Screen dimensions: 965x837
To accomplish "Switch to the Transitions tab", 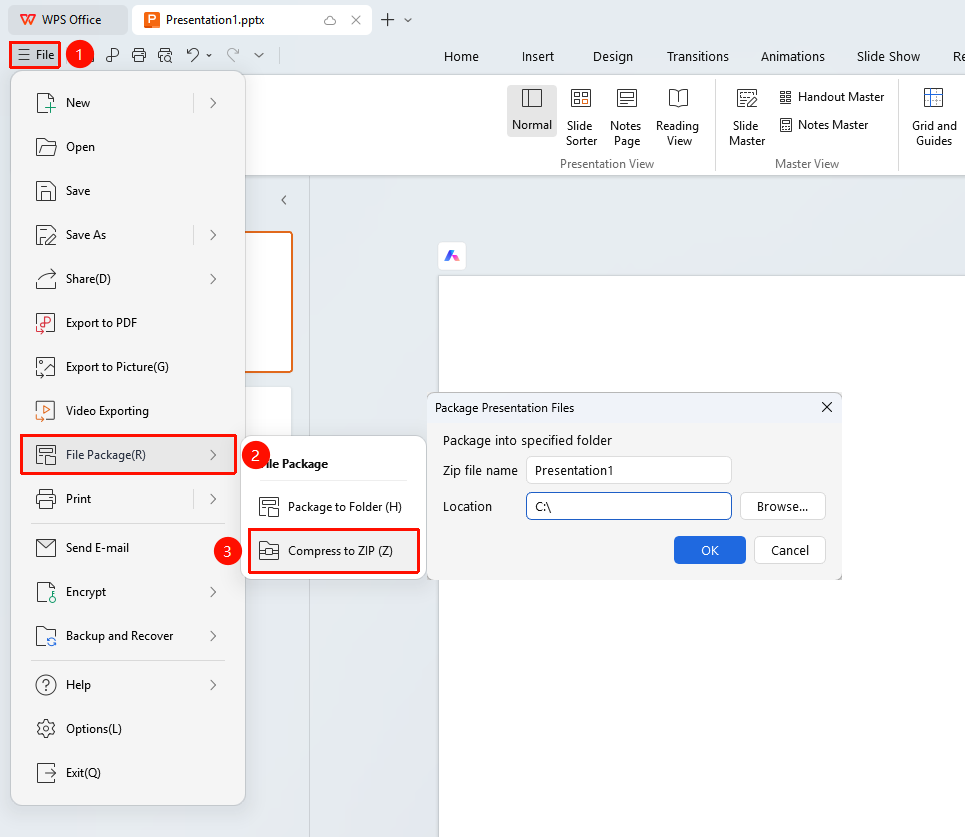I will click(697, 57).
